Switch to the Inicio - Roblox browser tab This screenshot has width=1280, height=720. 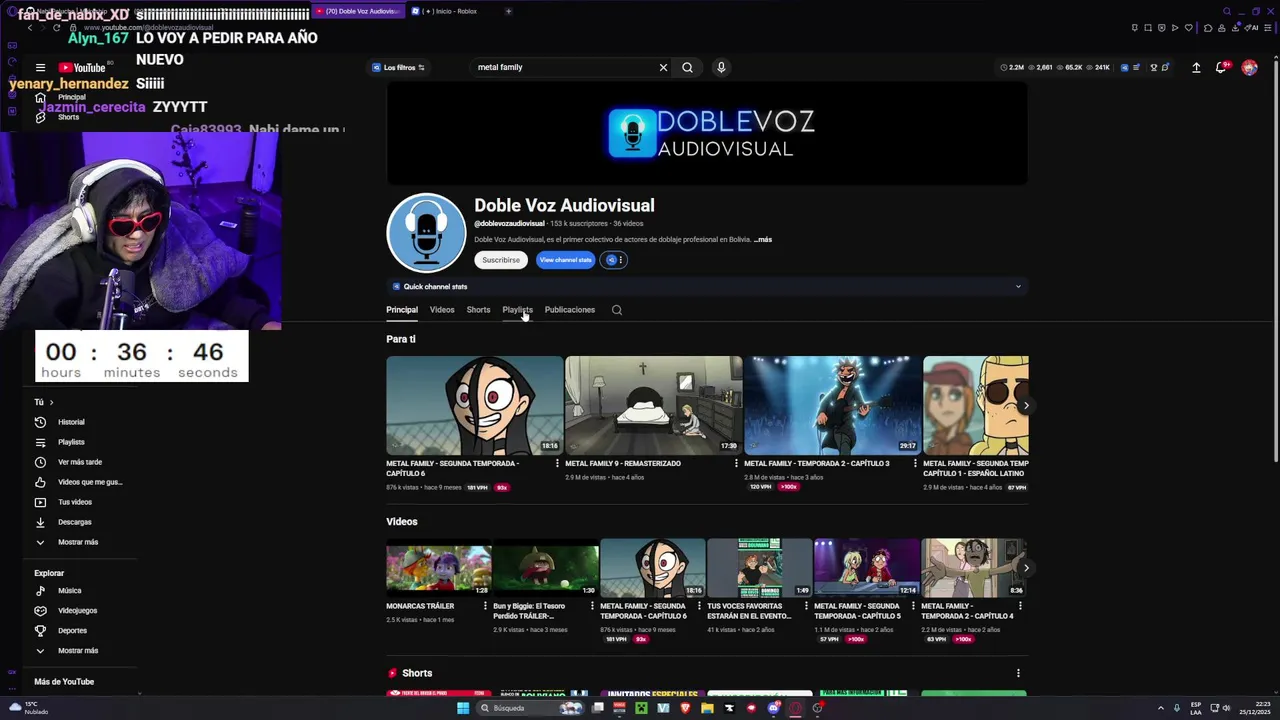[x=452, y=11]
